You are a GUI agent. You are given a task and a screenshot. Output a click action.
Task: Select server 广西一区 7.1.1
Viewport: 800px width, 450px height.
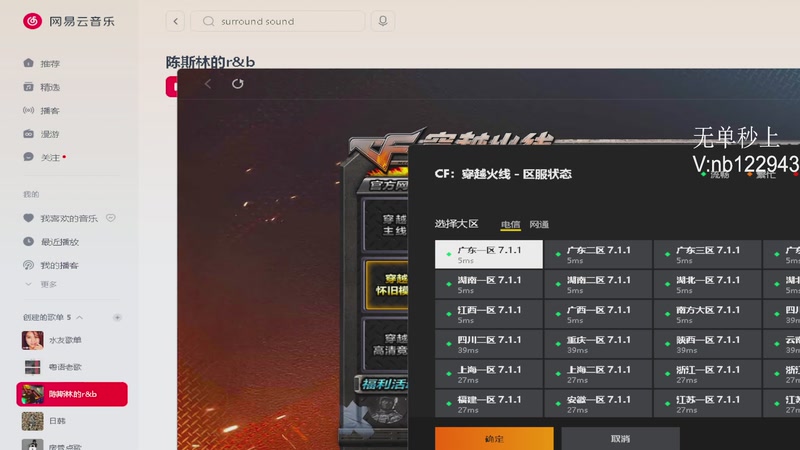click(x=598, y=314)
